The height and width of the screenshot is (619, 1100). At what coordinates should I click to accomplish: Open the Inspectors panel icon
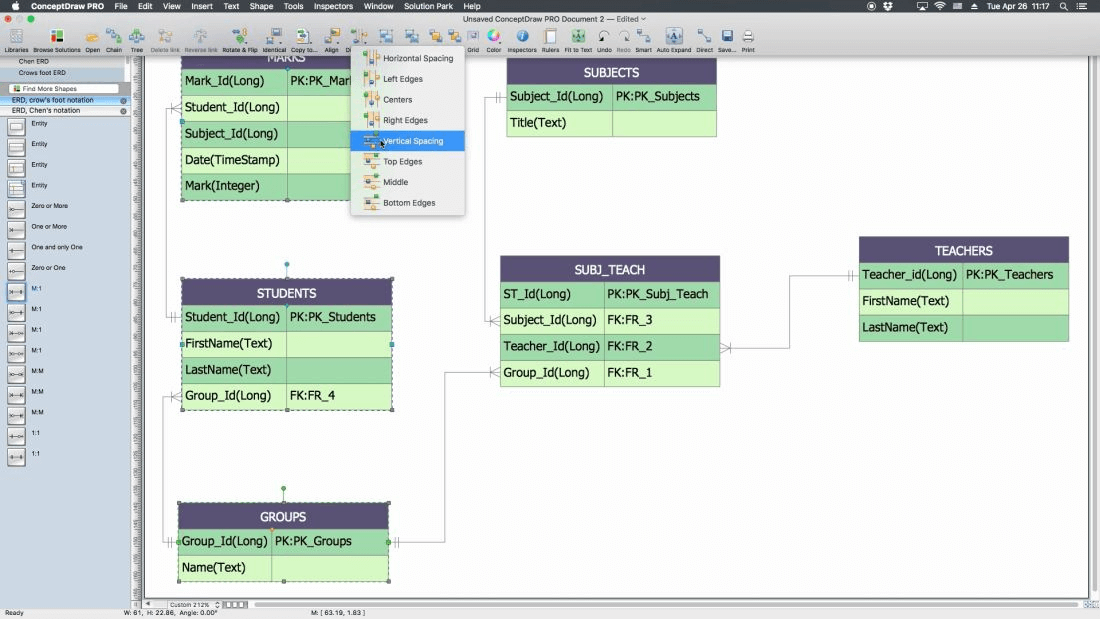coord(521,38)
